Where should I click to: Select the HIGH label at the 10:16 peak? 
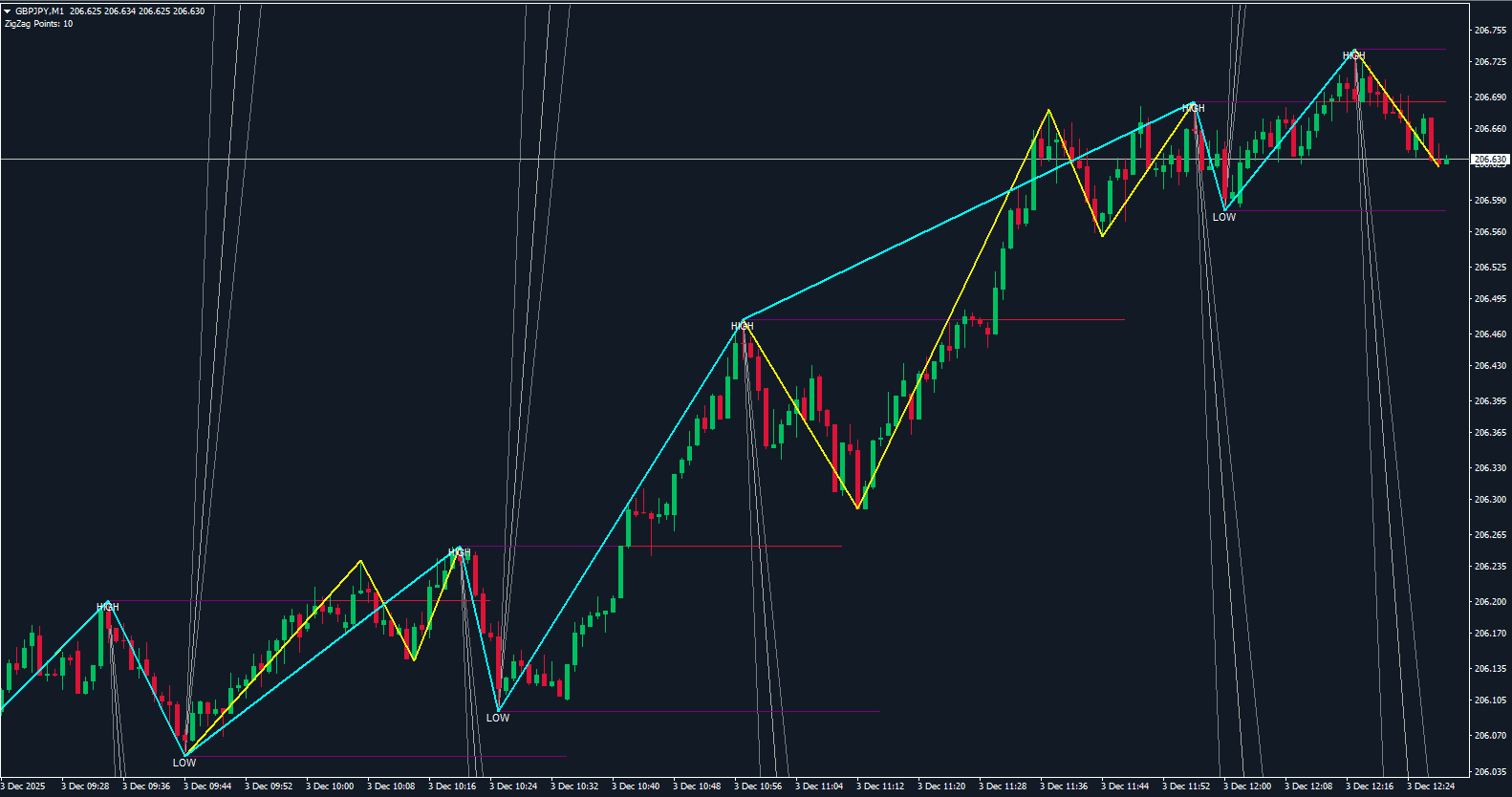coord(460,552)
